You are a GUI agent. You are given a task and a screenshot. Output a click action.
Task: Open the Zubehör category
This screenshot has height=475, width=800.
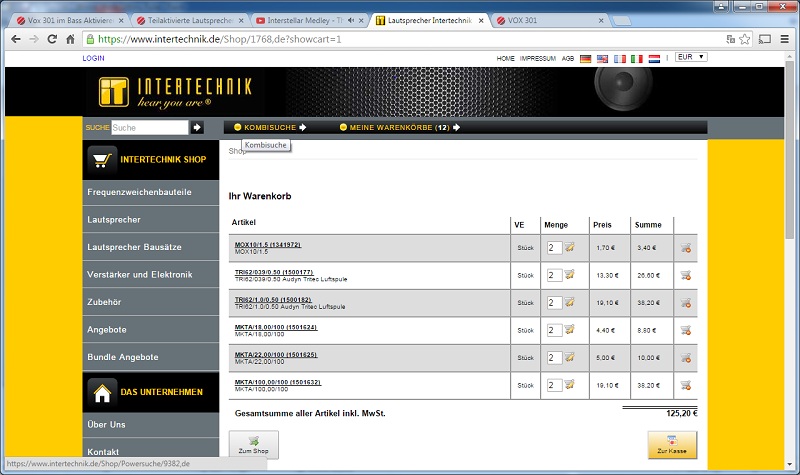(x=151, y=303)
